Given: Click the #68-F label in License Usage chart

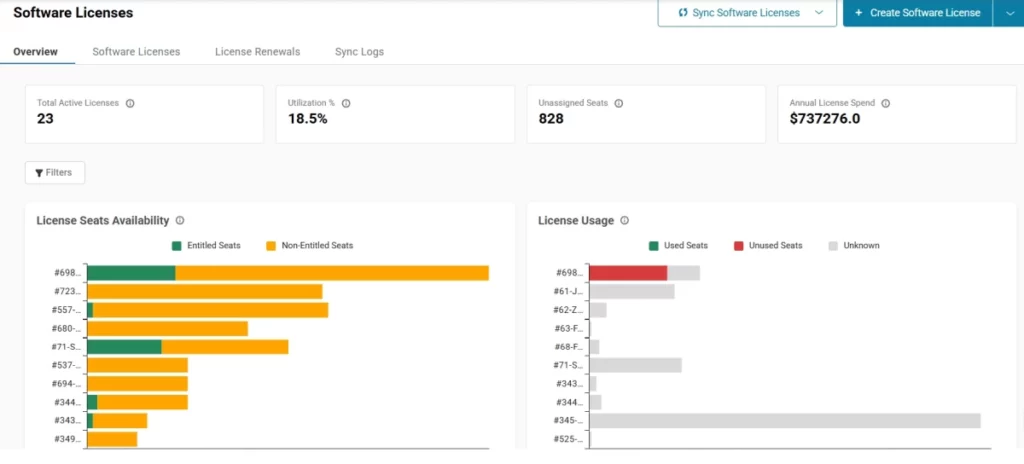Looking at the screenshot, I should pyautogui.click(x=568, y=347).
